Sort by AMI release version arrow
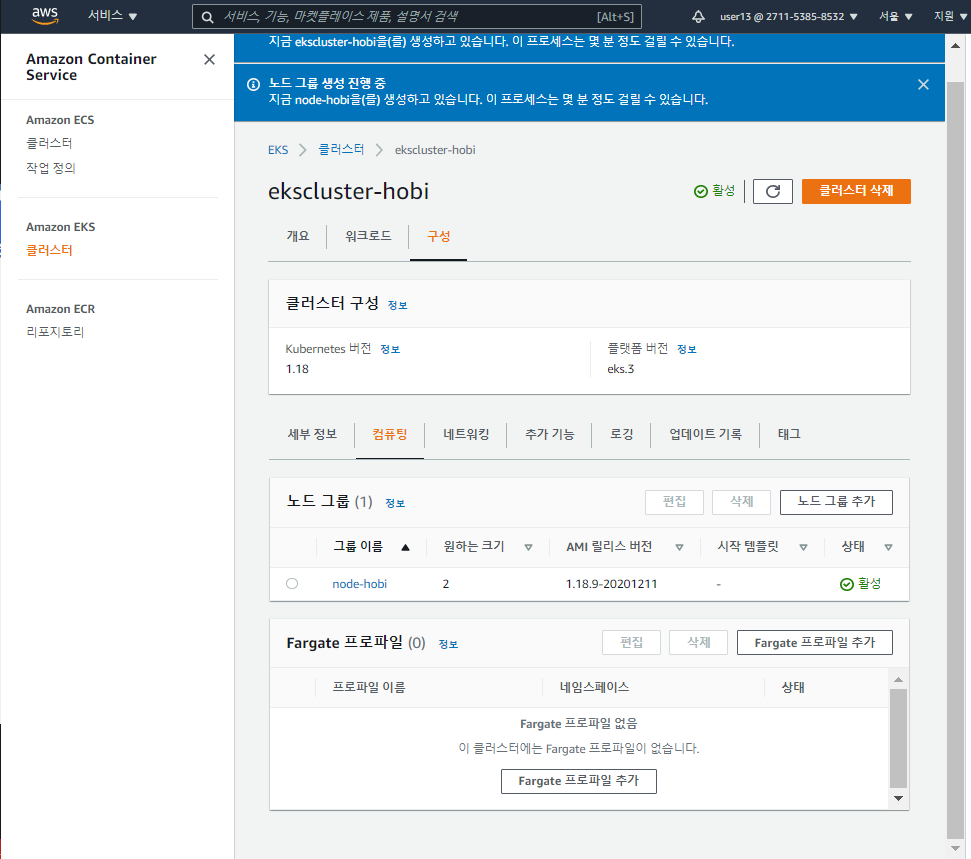Viewport: 971px width, 859px height. tap(679, 547)
